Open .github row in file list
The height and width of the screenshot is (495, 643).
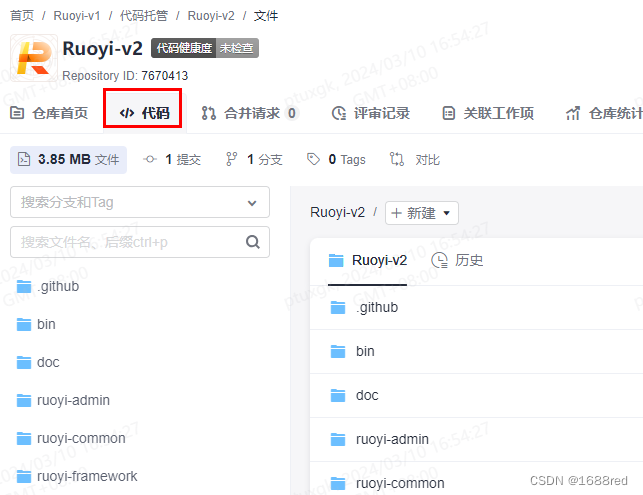click(x=476, y=308)
